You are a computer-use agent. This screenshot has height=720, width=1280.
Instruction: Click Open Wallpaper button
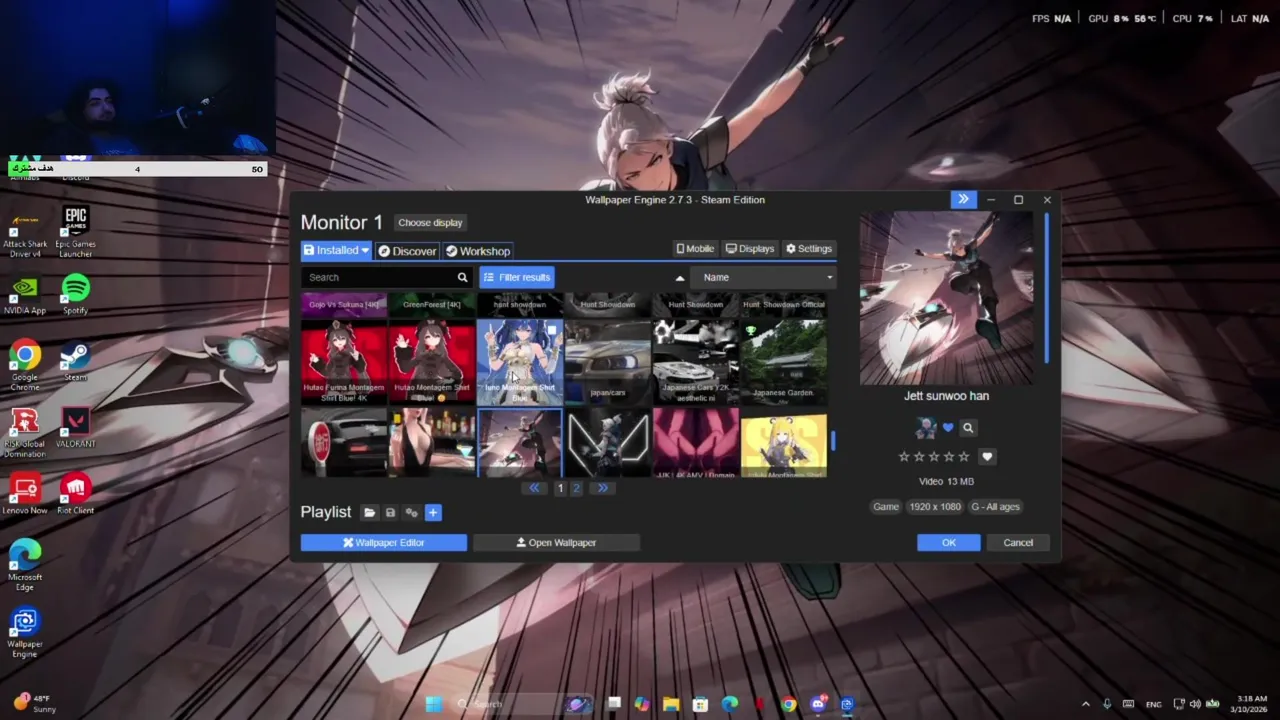556,542
